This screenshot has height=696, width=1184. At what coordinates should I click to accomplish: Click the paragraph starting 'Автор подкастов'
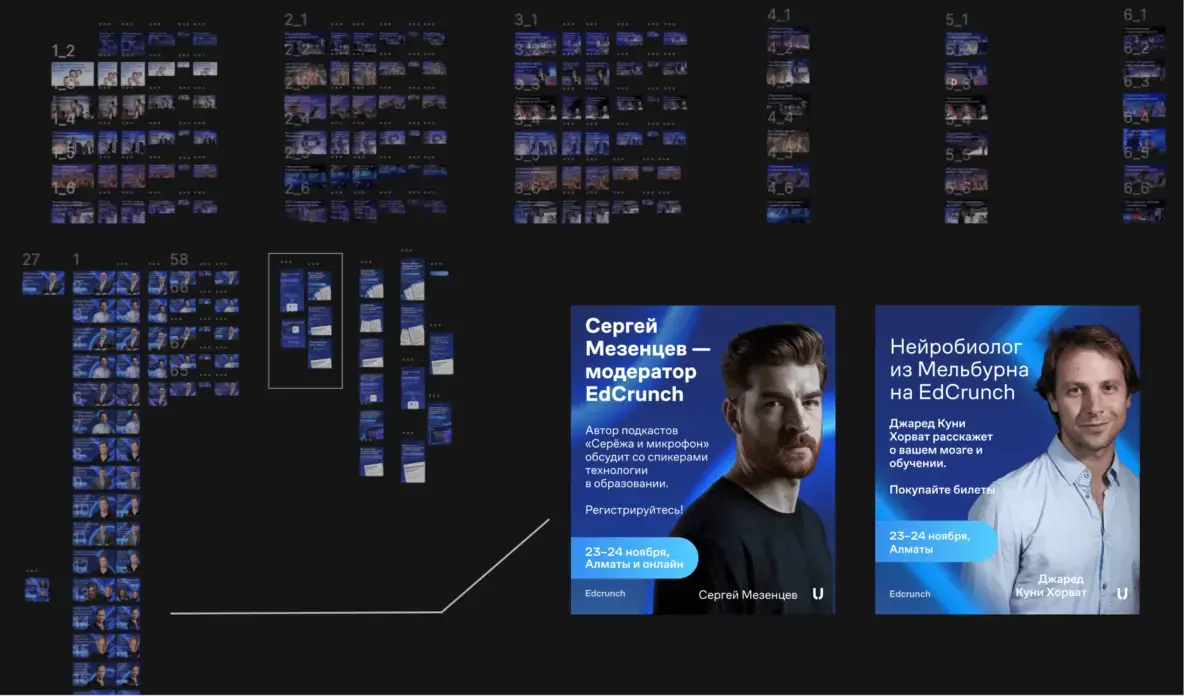point(646,457)
